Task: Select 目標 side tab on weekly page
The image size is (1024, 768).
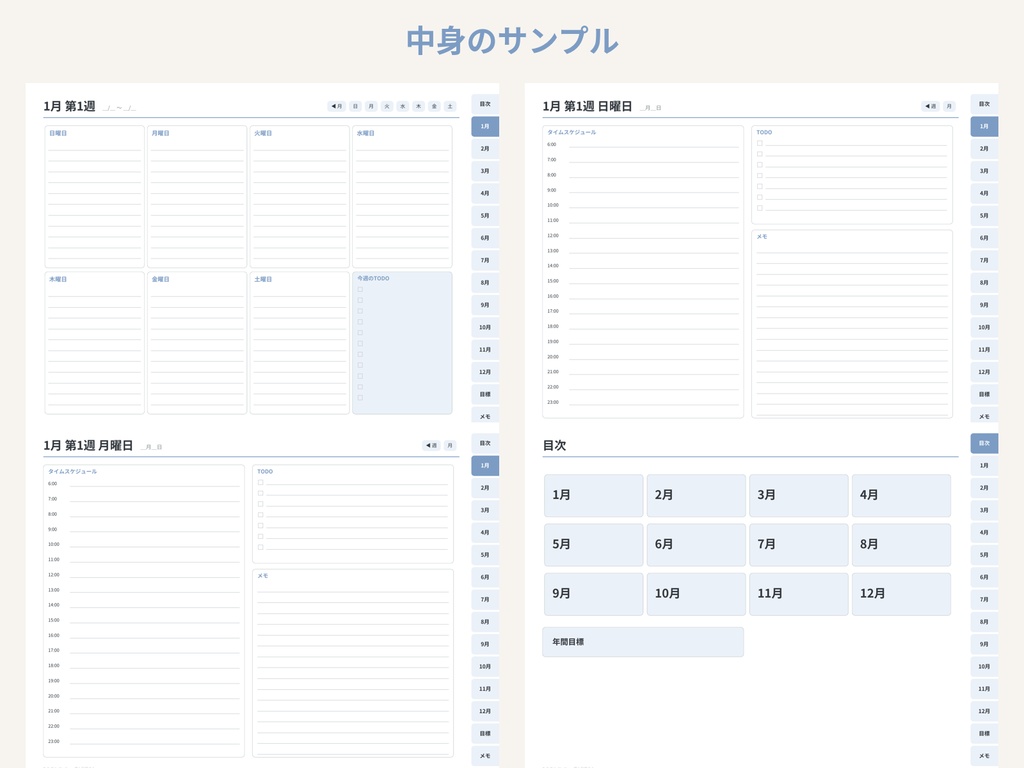Action: 485,394
